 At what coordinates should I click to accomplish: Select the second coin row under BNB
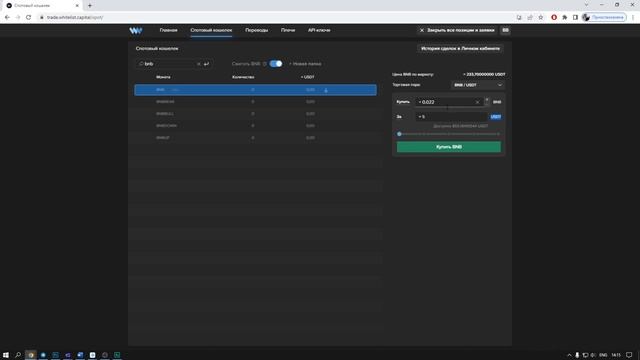(256, 102)
